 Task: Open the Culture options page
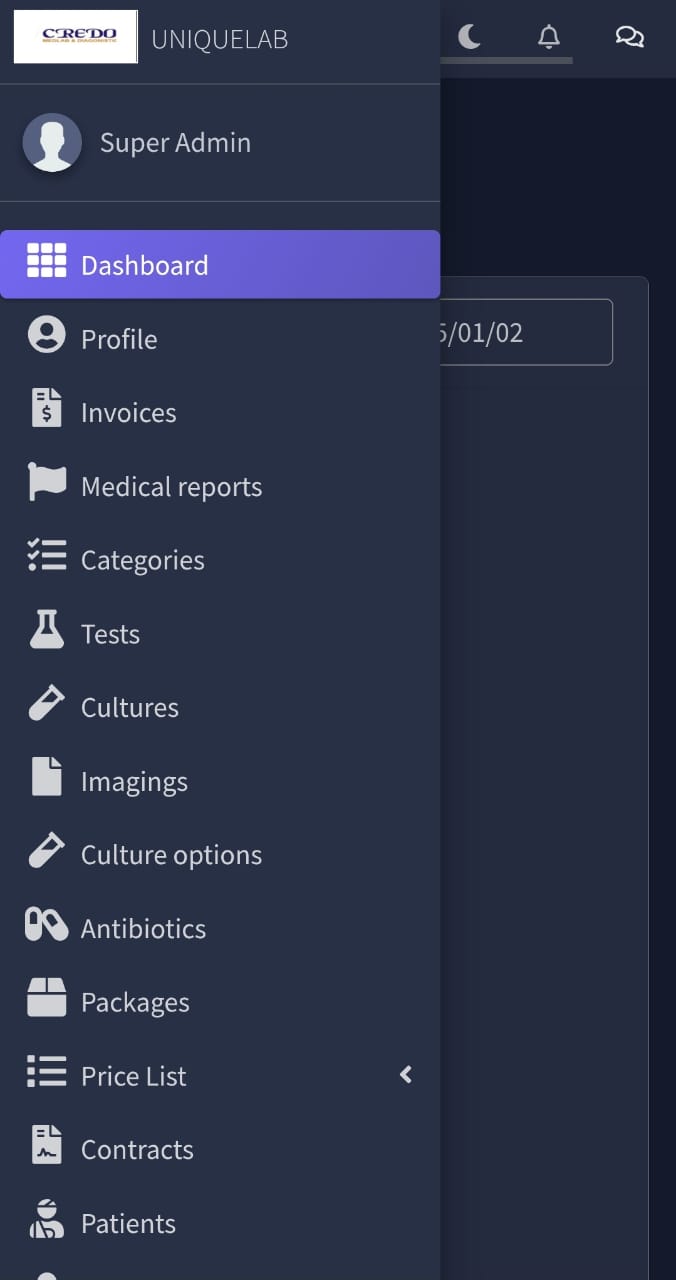point(171,855)
